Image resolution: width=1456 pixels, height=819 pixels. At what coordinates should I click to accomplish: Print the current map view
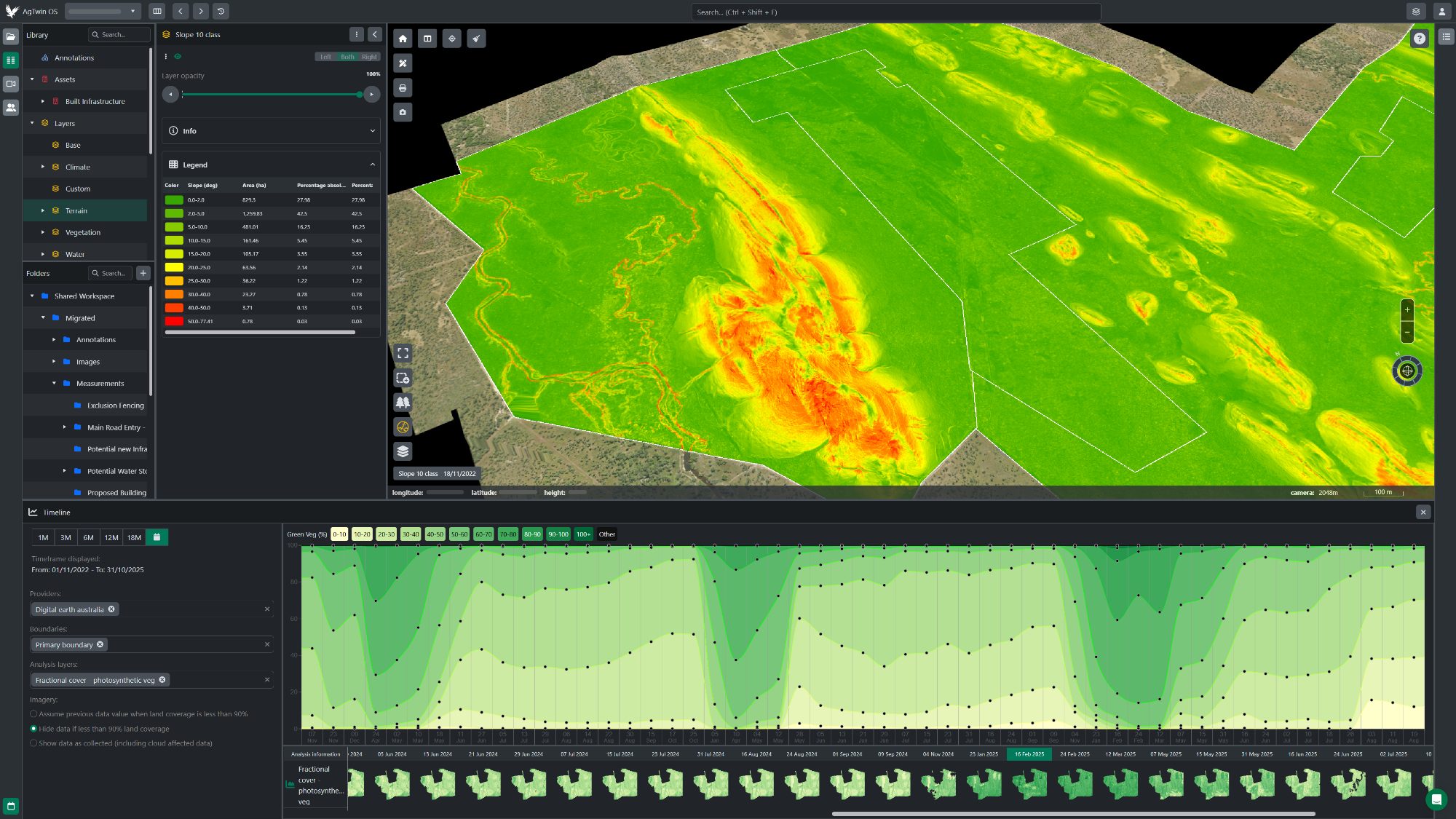403,88
